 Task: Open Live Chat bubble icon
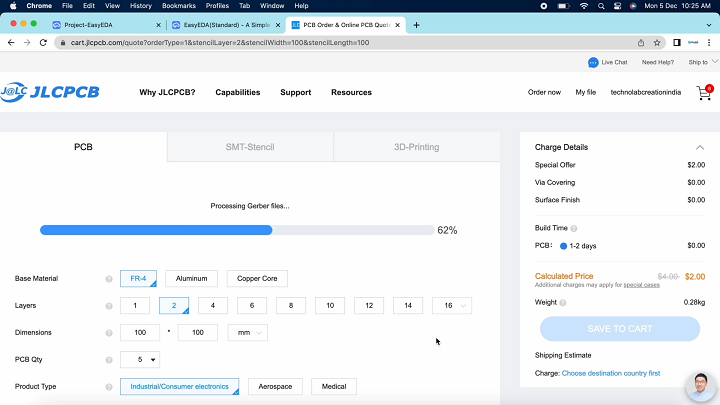point(593,62)
